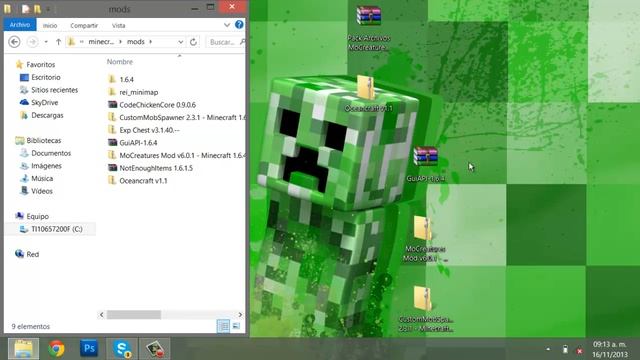Screen dimensions: 640x360
Task: Select MoCreatures Mod desktop zip icon
Action: 424,239
